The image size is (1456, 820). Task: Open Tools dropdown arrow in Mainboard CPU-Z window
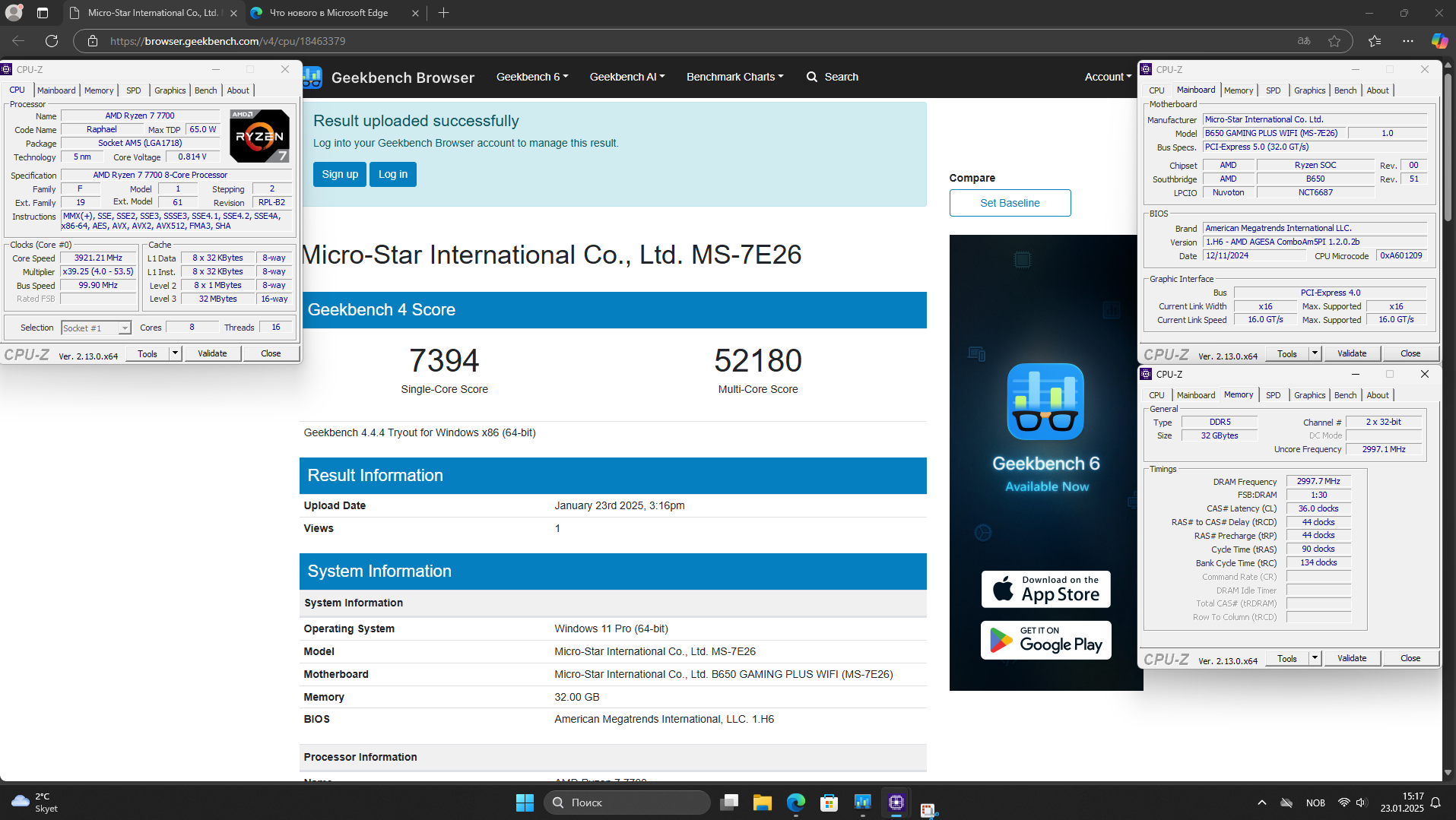[1315, 353]
